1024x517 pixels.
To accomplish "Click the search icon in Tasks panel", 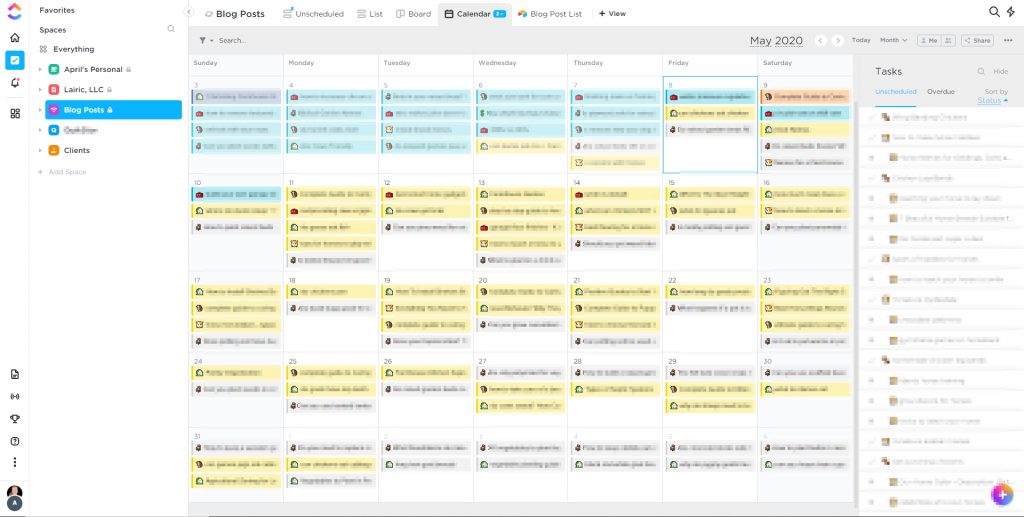I will [981, 71].
